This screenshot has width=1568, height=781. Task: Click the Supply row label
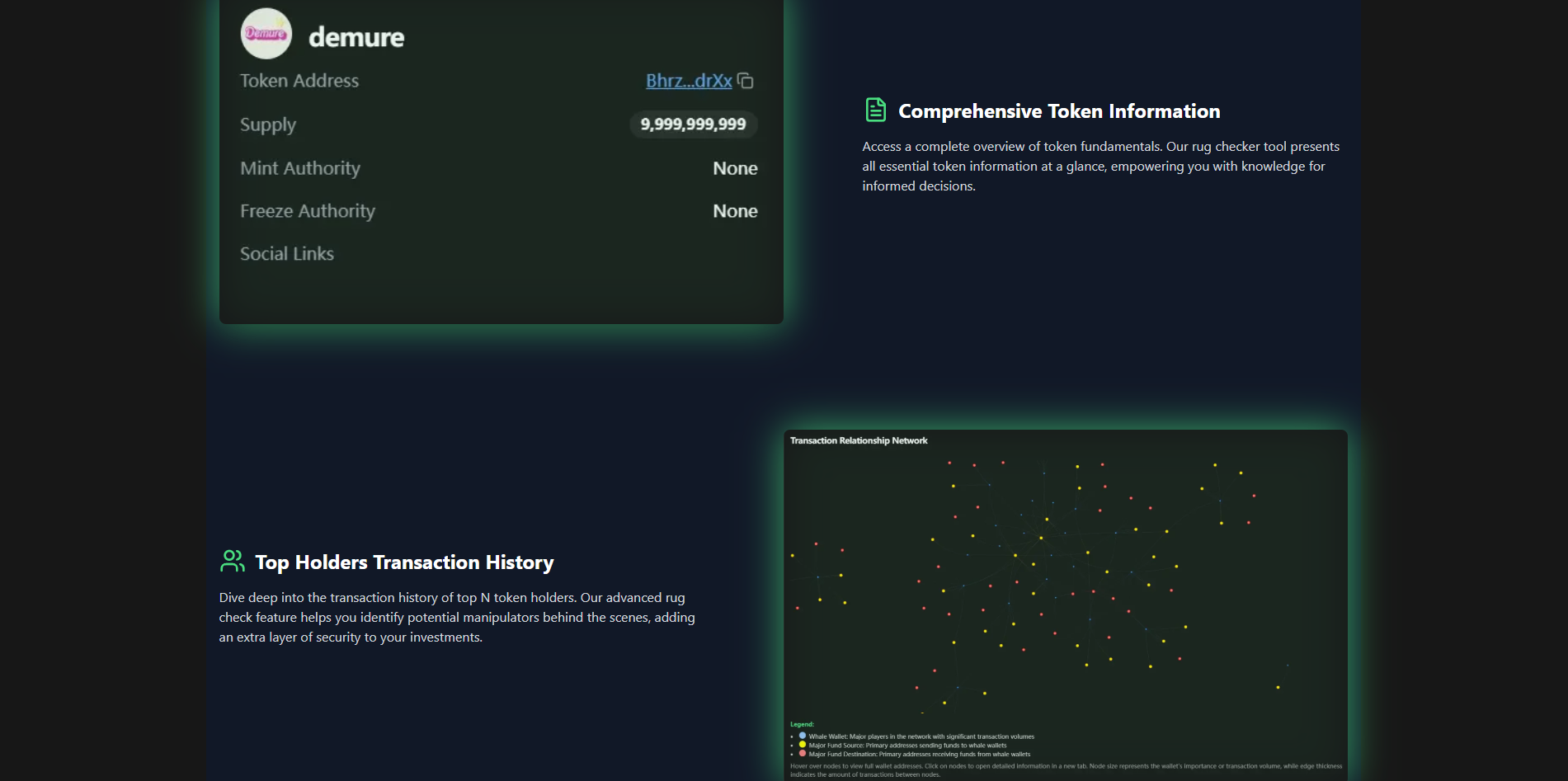pos(268,125)
